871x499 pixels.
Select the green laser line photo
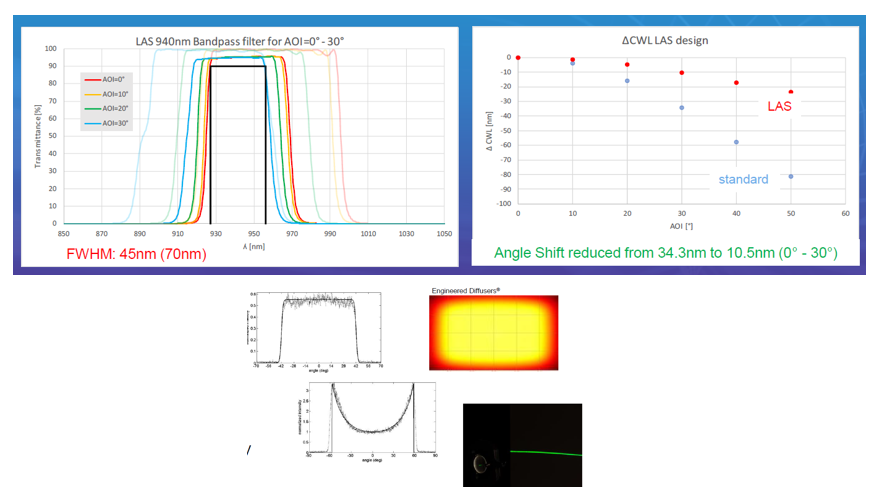click(522, 444)
